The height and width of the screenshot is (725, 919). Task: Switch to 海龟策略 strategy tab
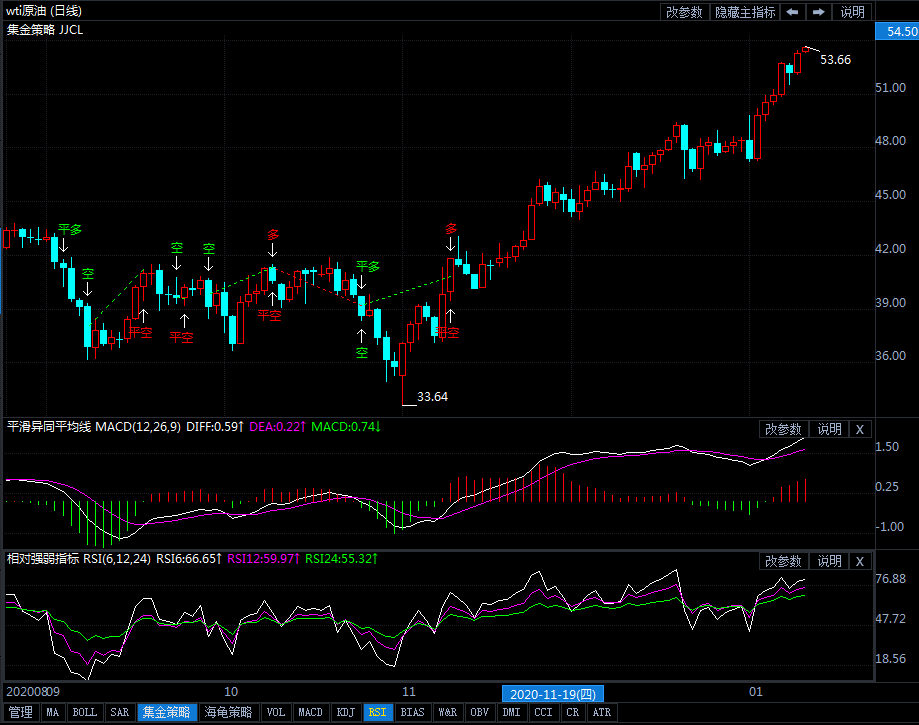pyautogui.click(x=230, y=713)
